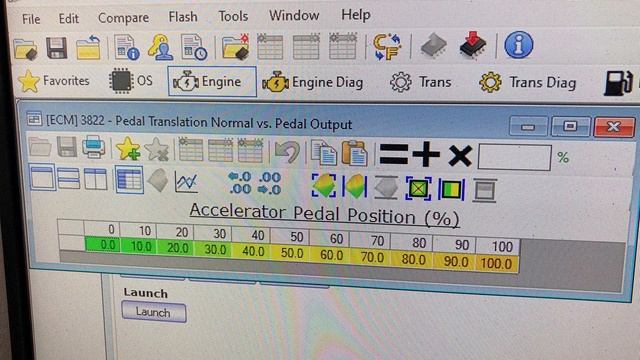Click the green square with side bars icon
640x360 pixels.
pyautogui.click(x=451, y=190)
